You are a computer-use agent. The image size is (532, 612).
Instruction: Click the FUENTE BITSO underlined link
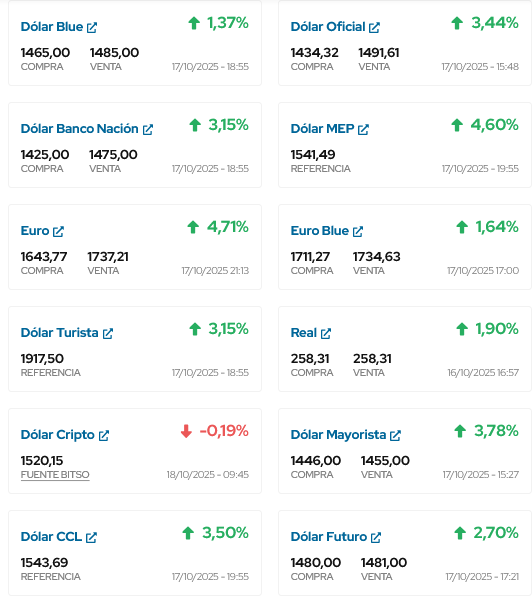[x=55, y=475]
